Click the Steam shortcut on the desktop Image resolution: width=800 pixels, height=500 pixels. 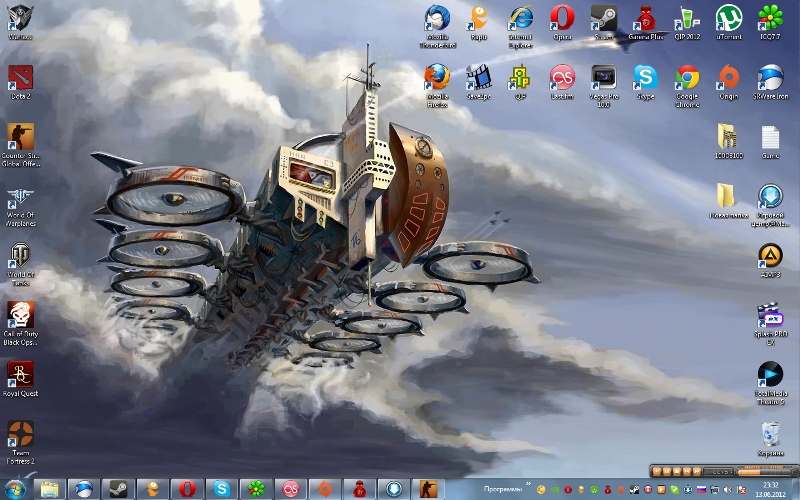604,23
